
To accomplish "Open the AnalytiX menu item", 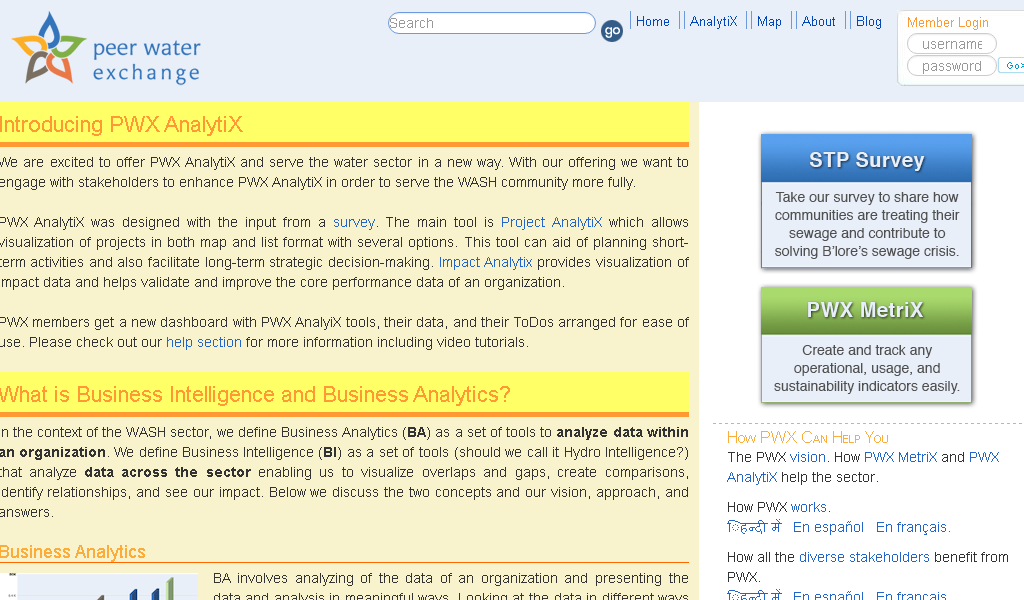I will pyautogui.click(x=713, y=22).
